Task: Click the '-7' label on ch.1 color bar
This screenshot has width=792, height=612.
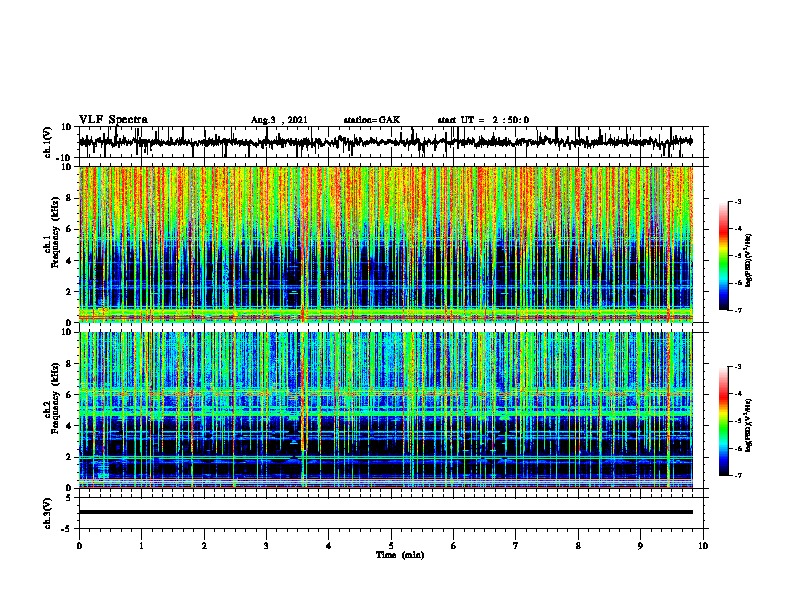Action: pyautogui.click(x=737, y=310)
